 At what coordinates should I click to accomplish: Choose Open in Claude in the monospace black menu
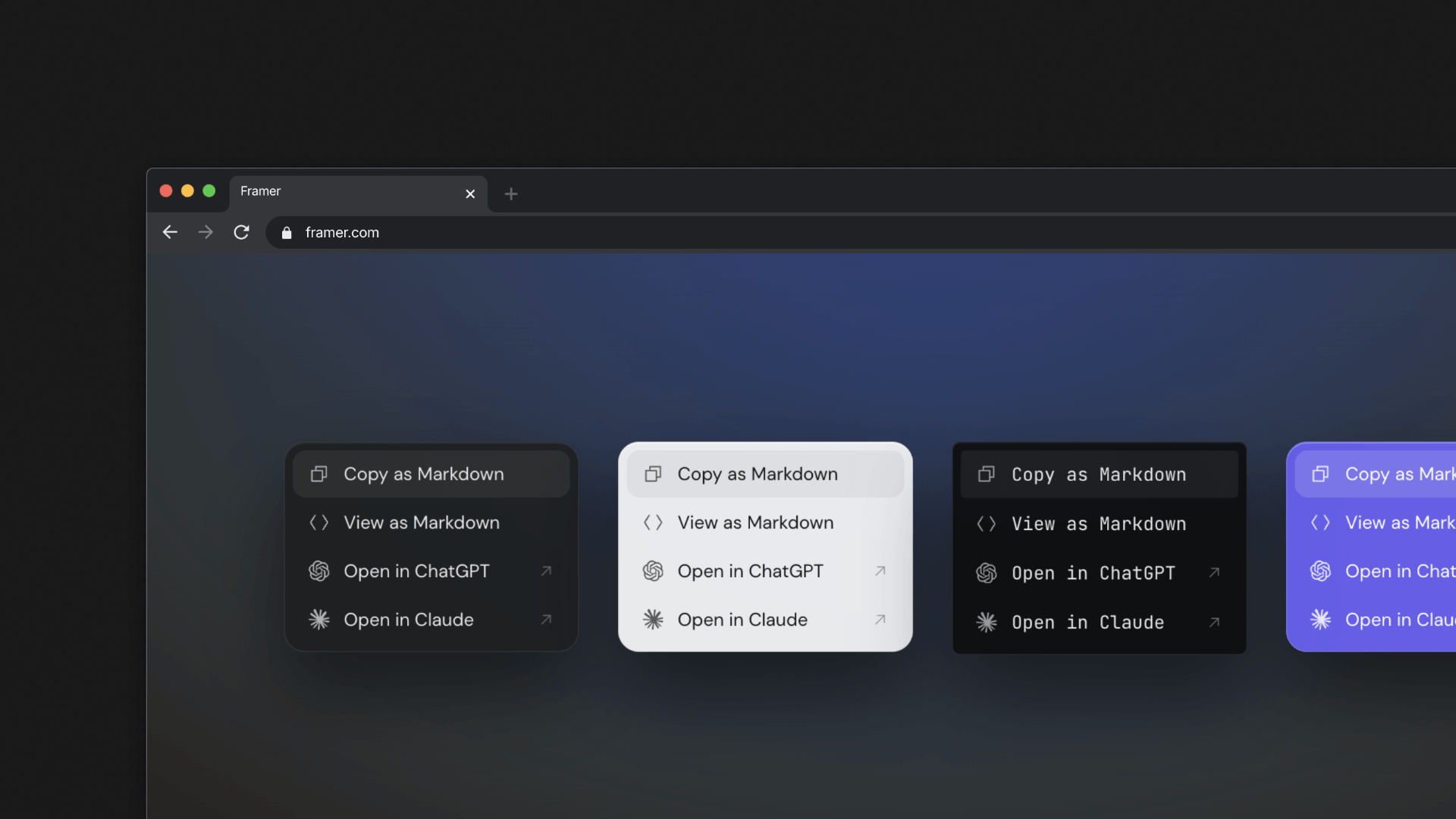tap(1099, 622)
